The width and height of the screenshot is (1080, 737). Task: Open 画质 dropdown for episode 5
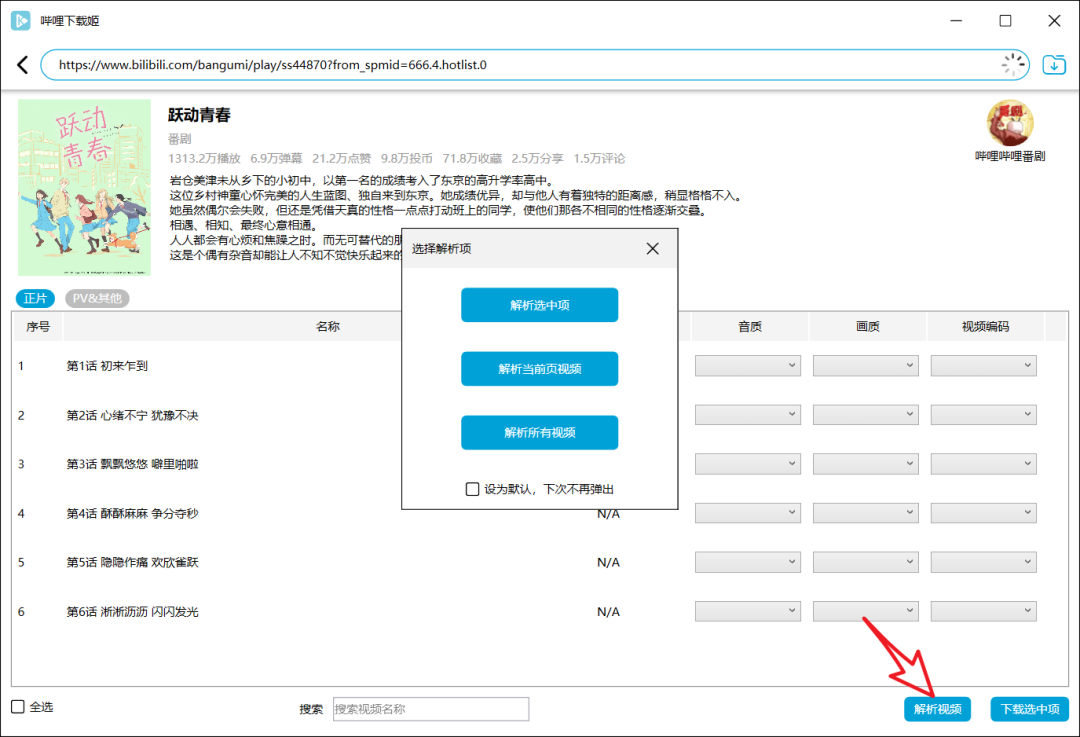click(866, 562)
